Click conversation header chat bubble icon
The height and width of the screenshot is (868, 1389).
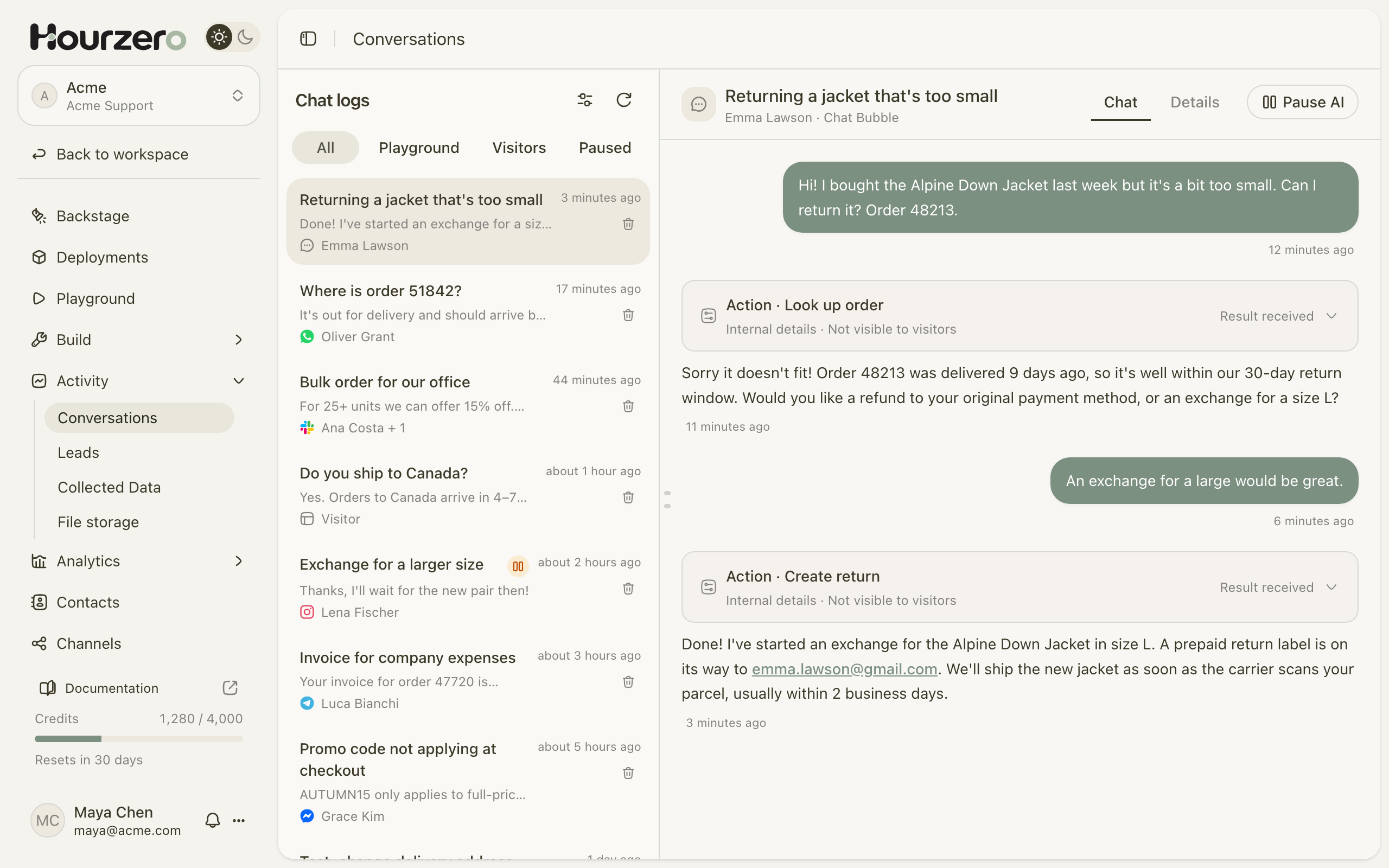(x=698, y=105)
